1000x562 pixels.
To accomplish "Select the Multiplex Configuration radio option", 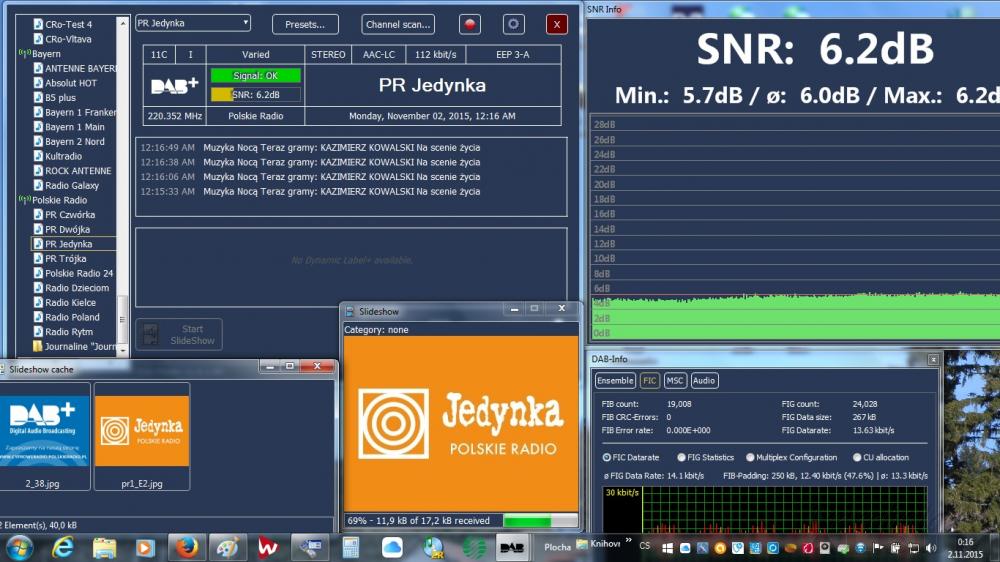I will tap(750, 457).
